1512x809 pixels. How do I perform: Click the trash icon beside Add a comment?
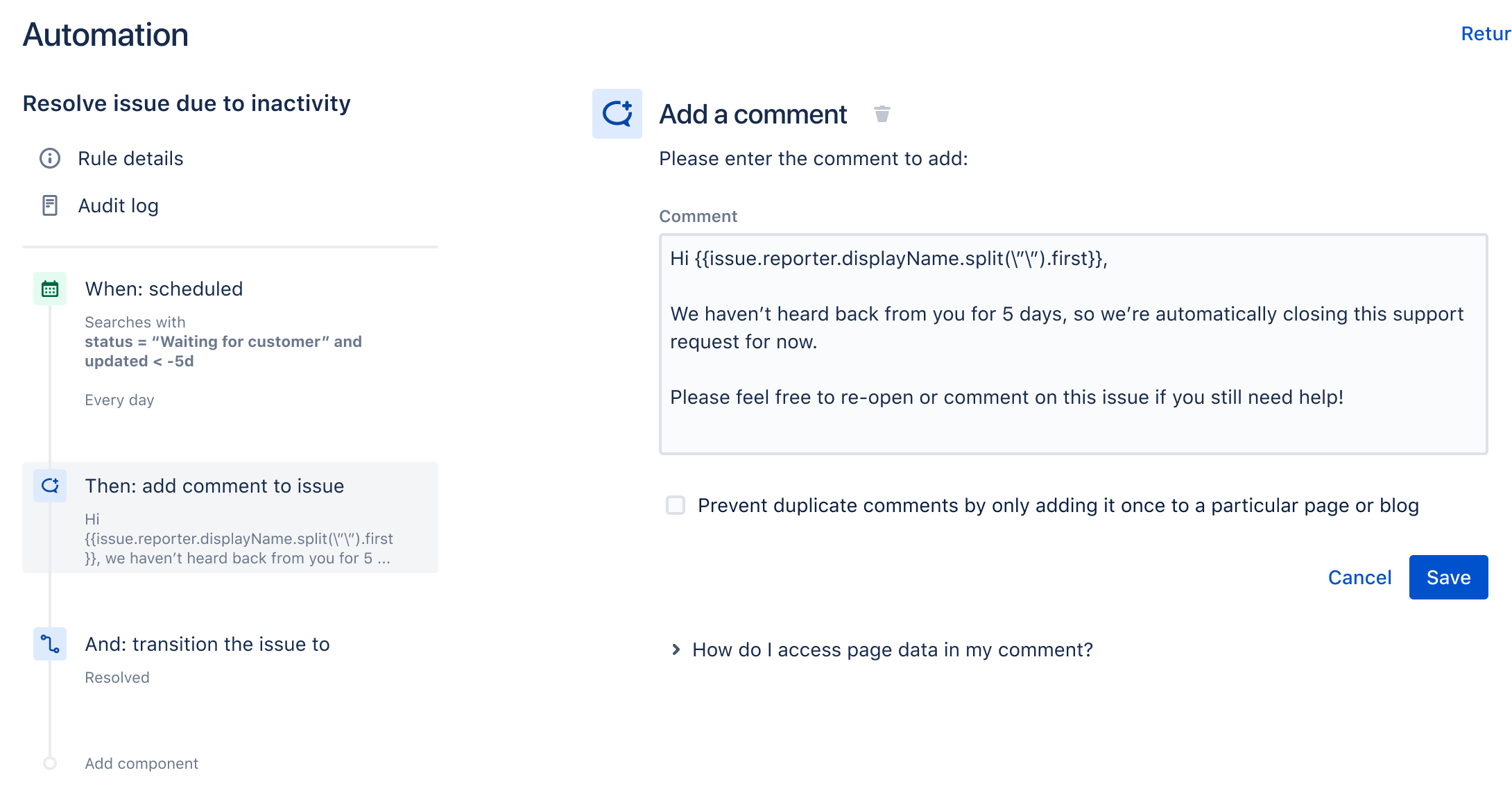click(x=882, y=114)
